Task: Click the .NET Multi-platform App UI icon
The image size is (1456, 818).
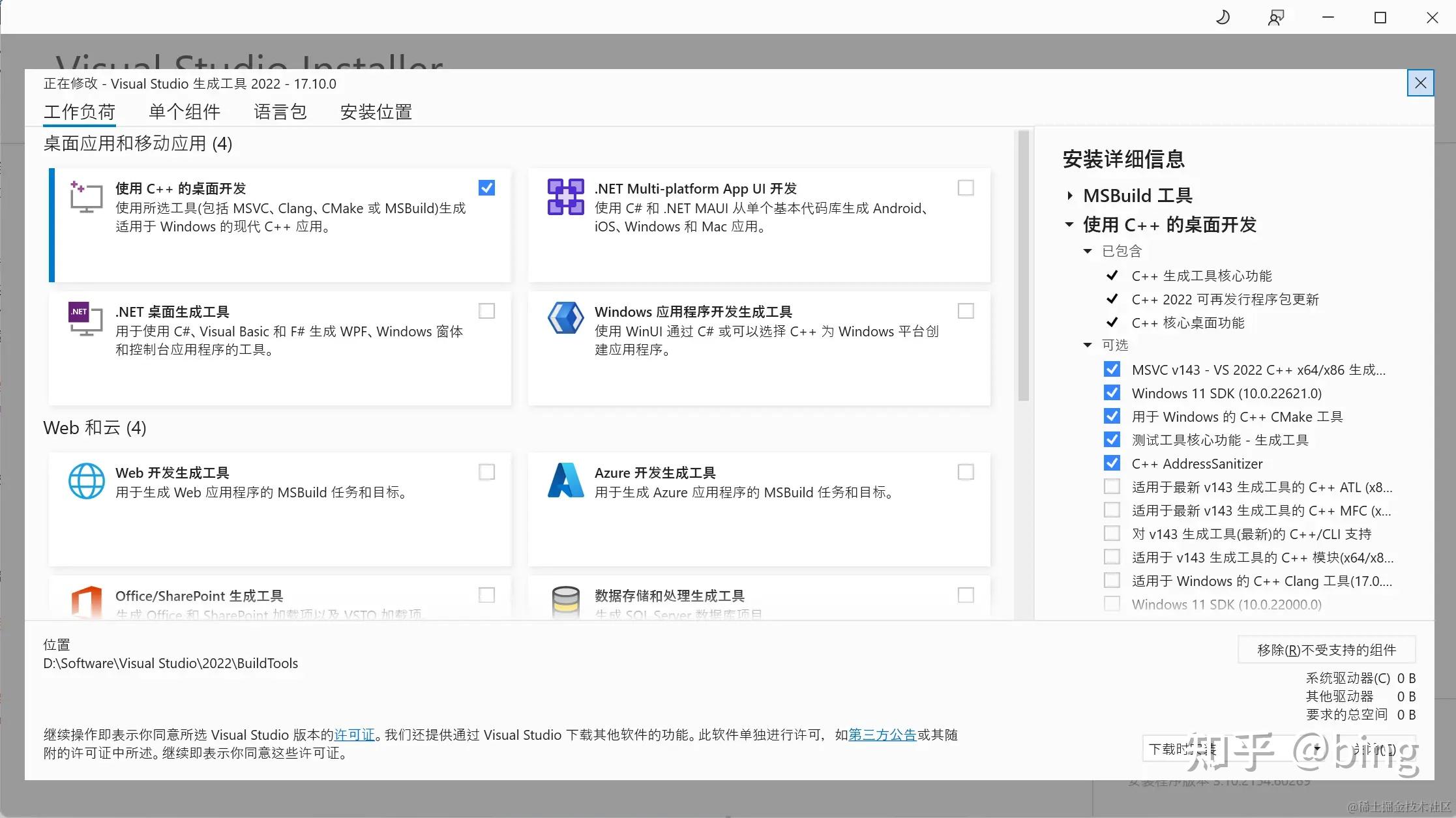Action: (565, 196)
